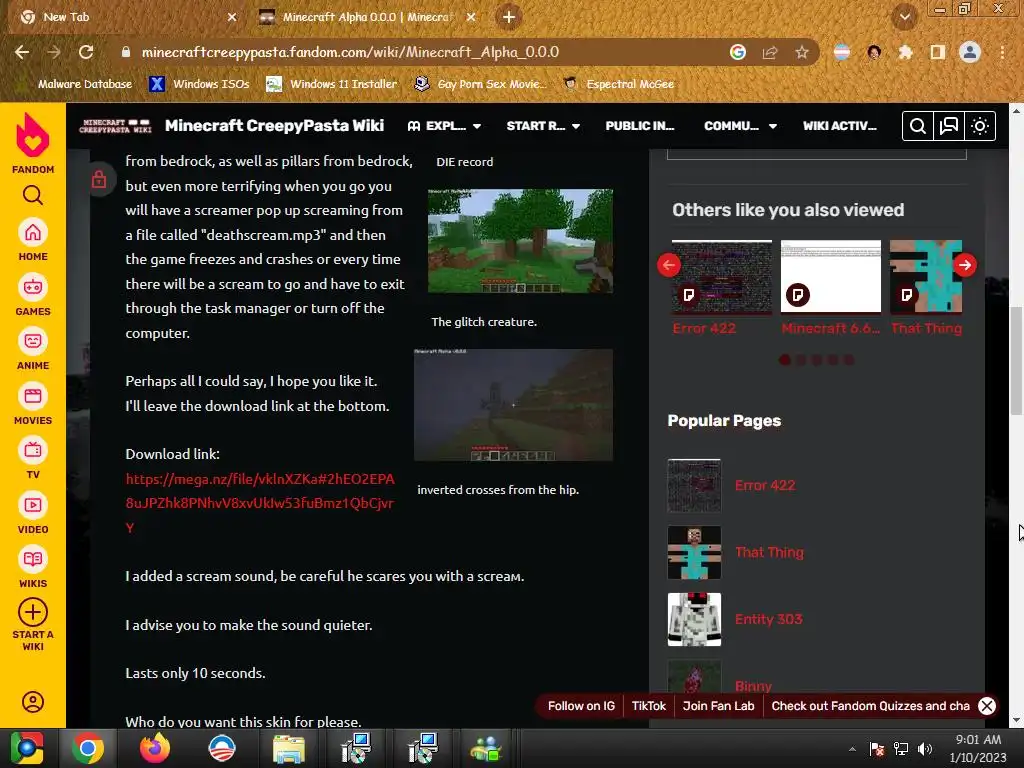Click the flag-colored extension icon in the toolbar
This screenshot has height=768, width=1024.
click(842, 52)
